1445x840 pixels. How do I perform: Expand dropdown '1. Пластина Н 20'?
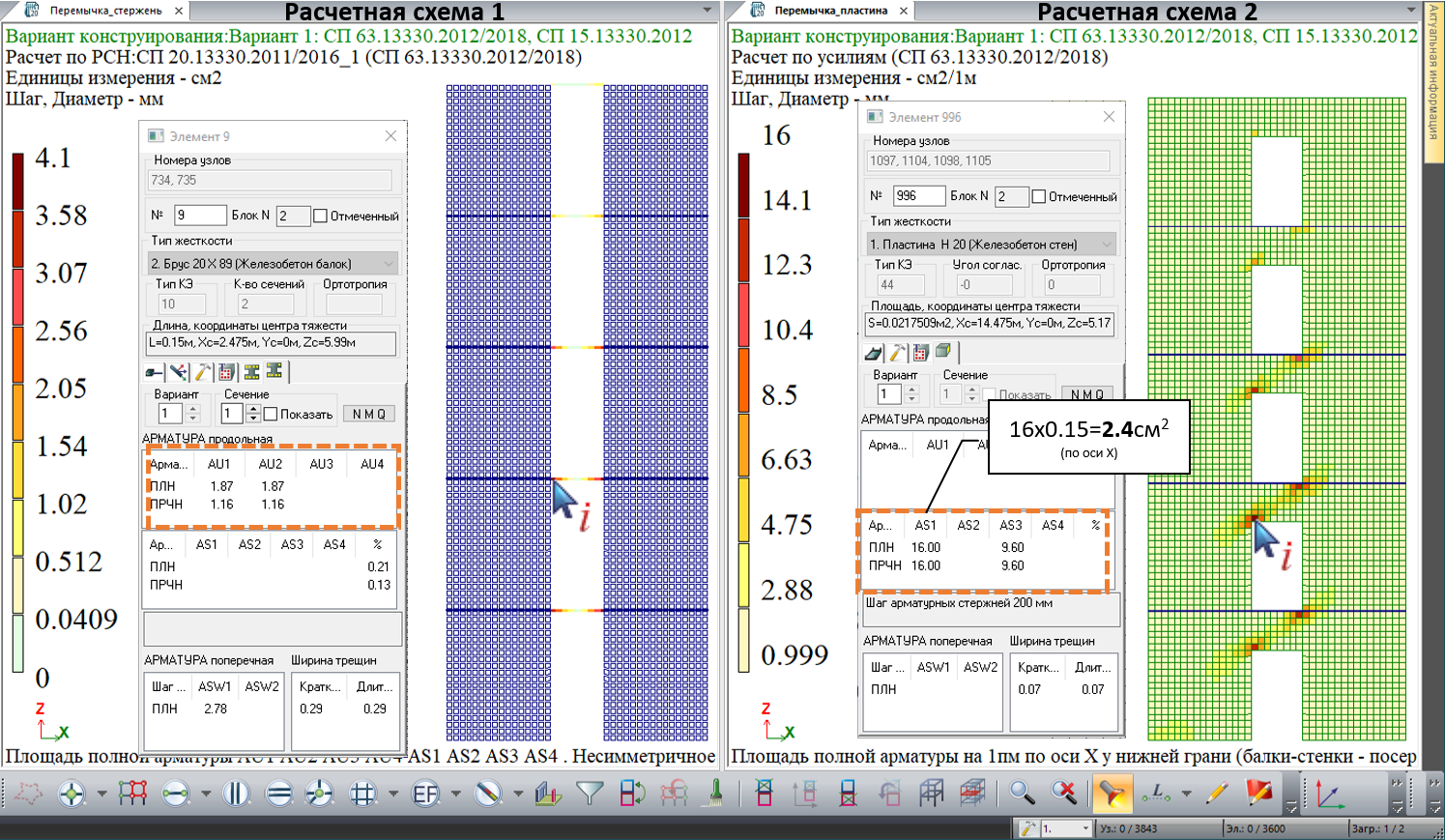1107,244
